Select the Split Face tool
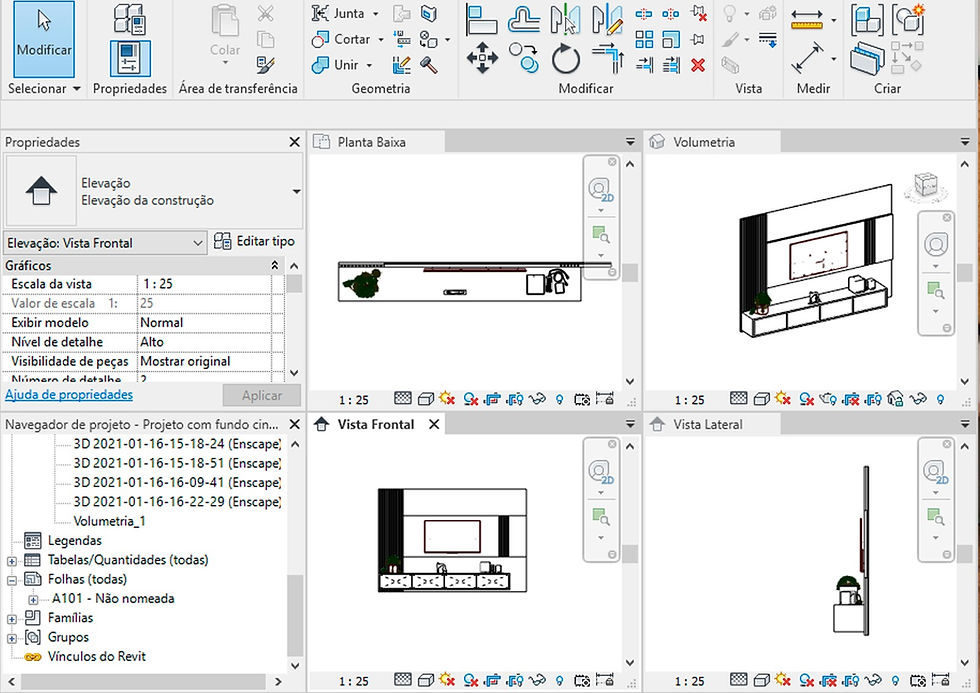 tap(429, 13)
